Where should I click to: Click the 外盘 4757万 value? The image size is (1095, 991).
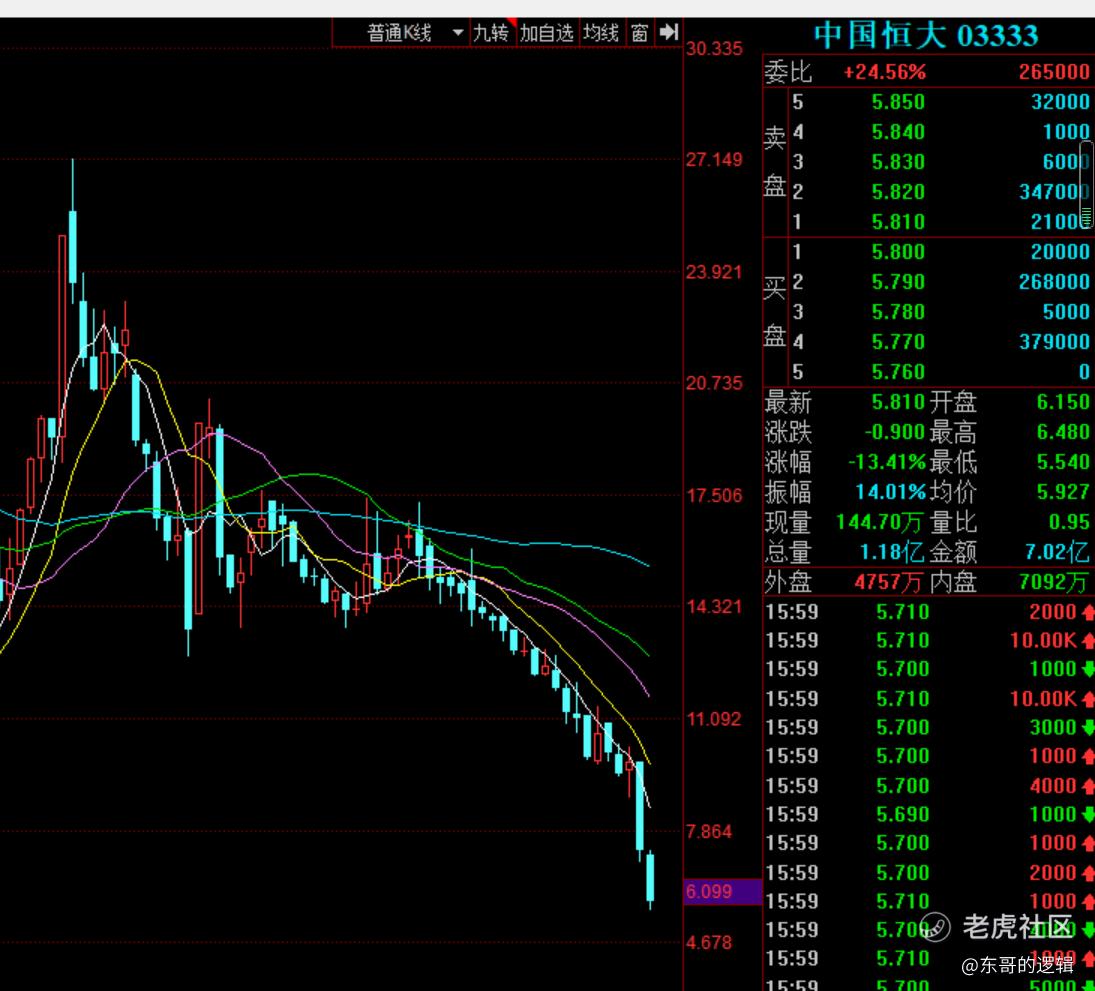coord(888,582)
